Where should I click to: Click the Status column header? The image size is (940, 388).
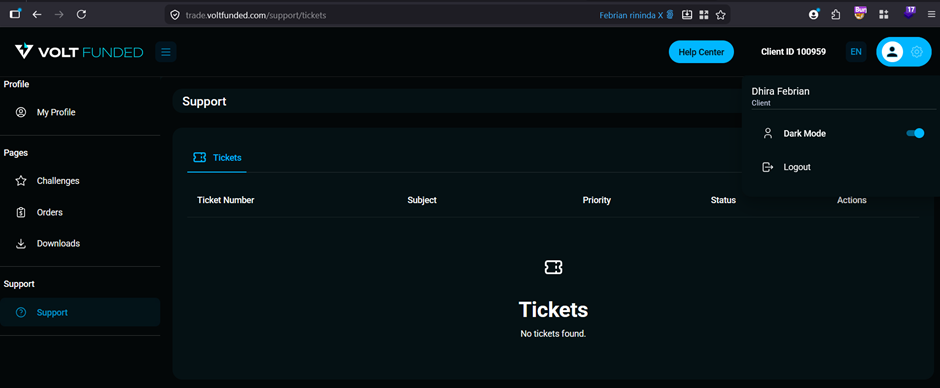click(723, 200)
